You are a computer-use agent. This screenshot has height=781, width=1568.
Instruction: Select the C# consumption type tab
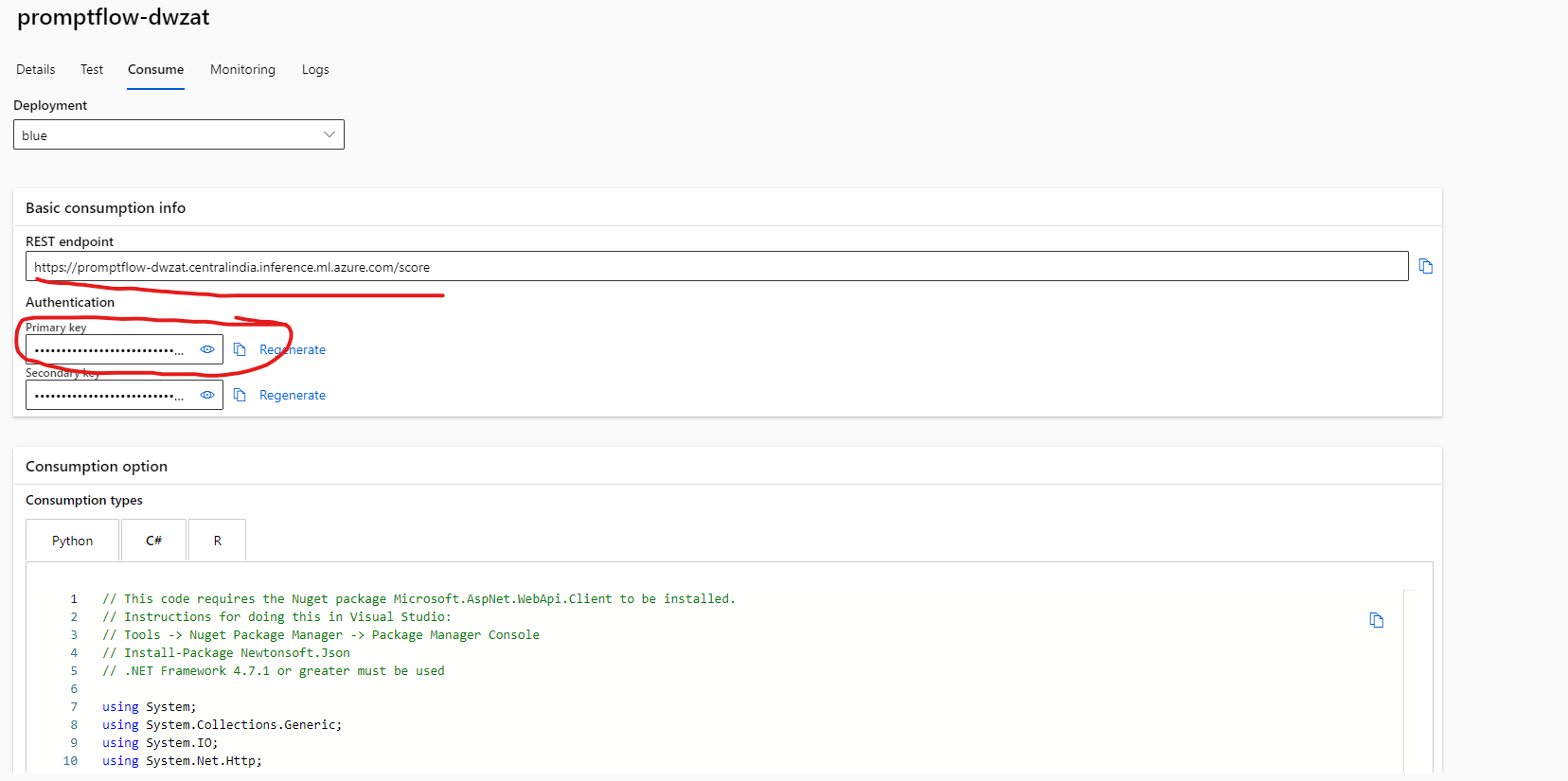click(x=153, y=541)
